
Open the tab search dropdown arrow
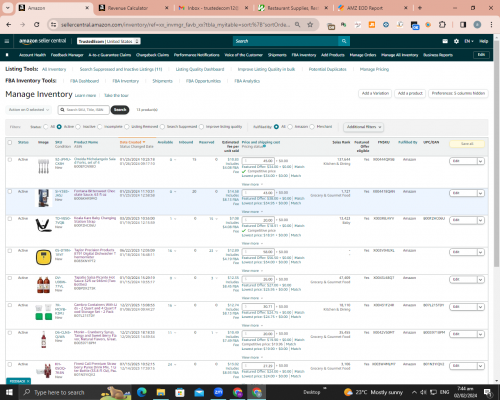coord(7,8)
